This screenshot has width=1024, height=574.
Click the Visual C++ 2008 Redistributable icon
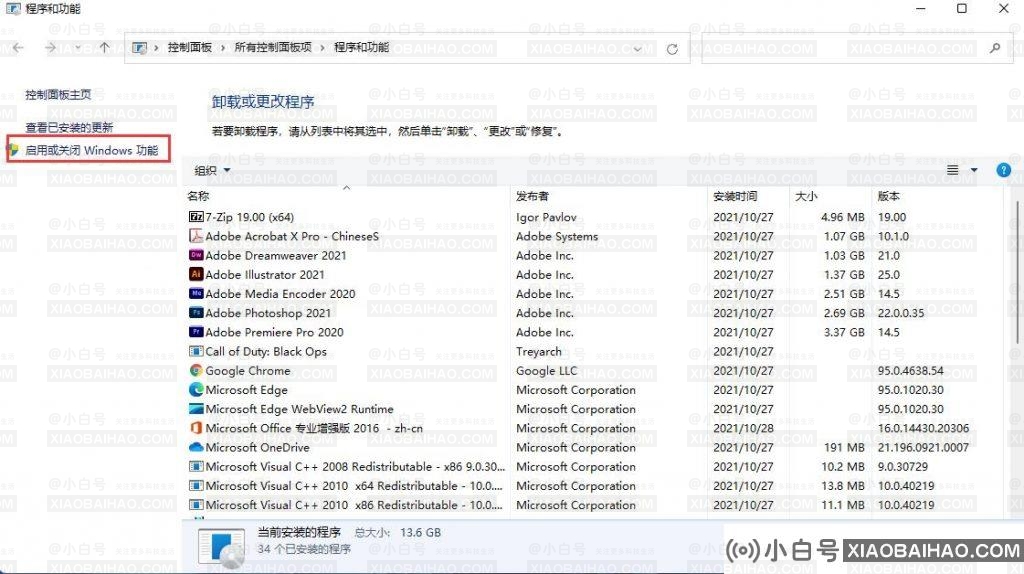pos(196,466)
